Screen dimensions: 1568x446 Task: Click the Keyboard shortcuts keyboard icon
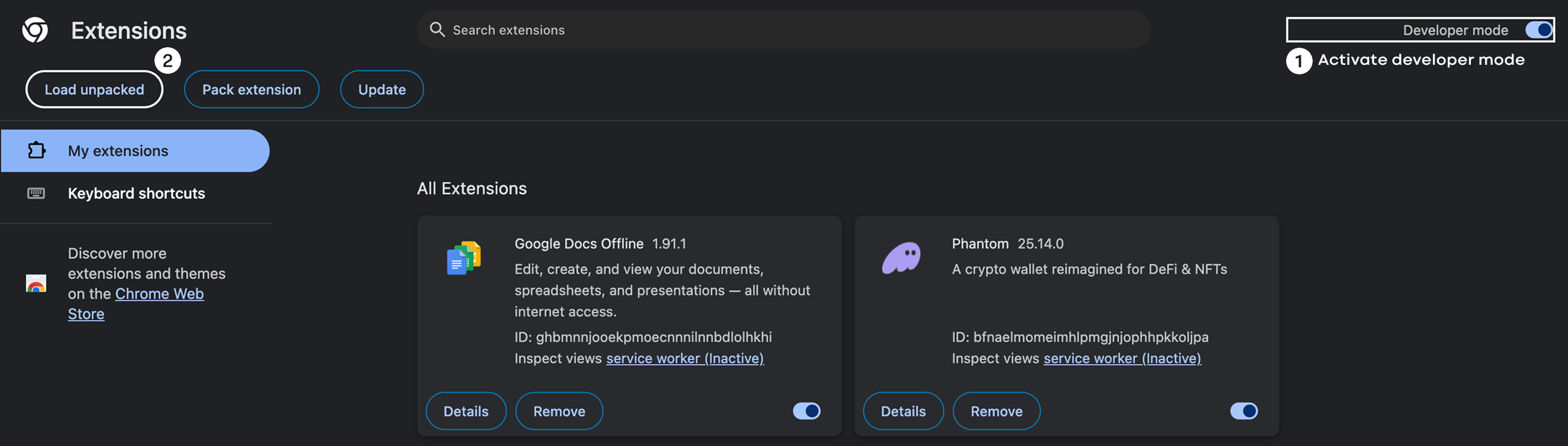click(36, 193)
